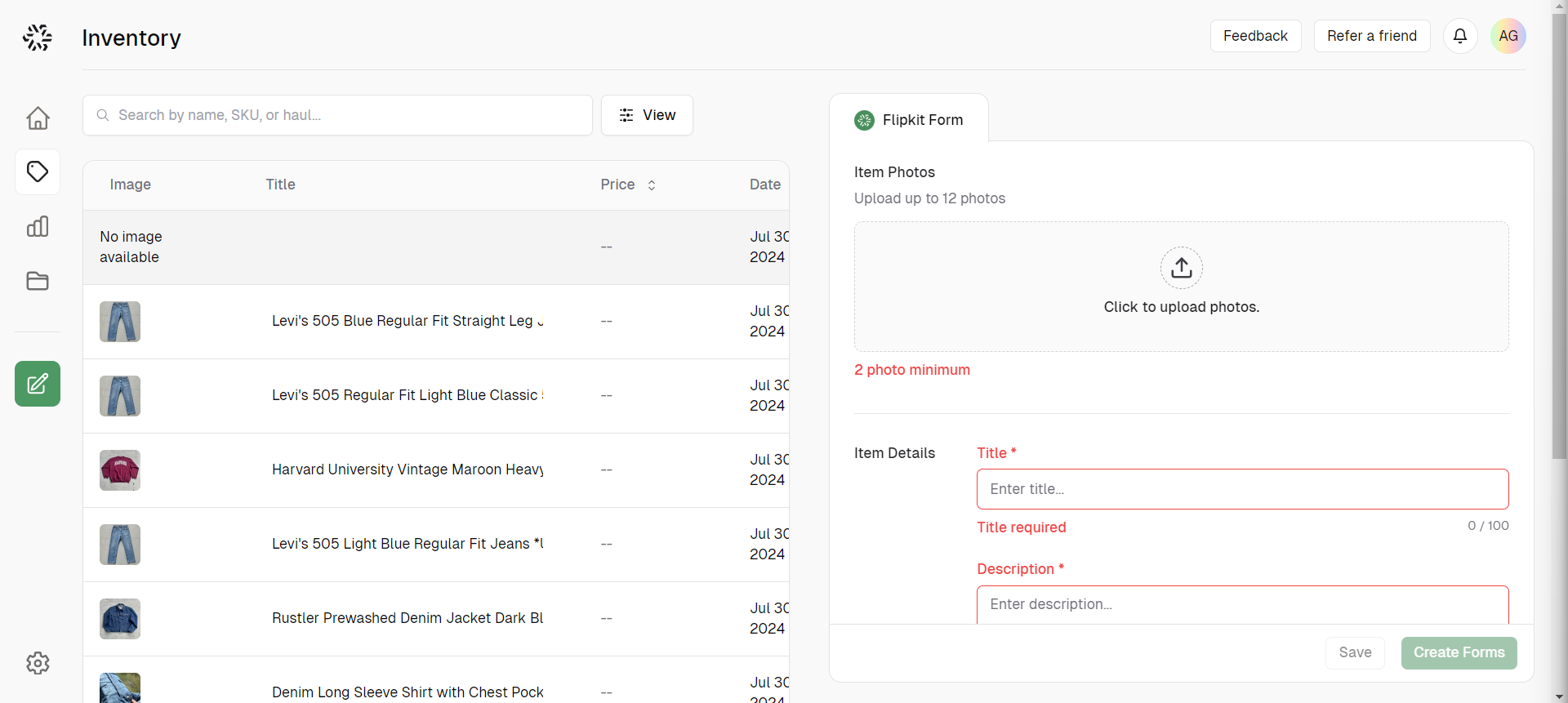Click the page vertical scrollbar
1568x703 pixels.
[1559, 237]
